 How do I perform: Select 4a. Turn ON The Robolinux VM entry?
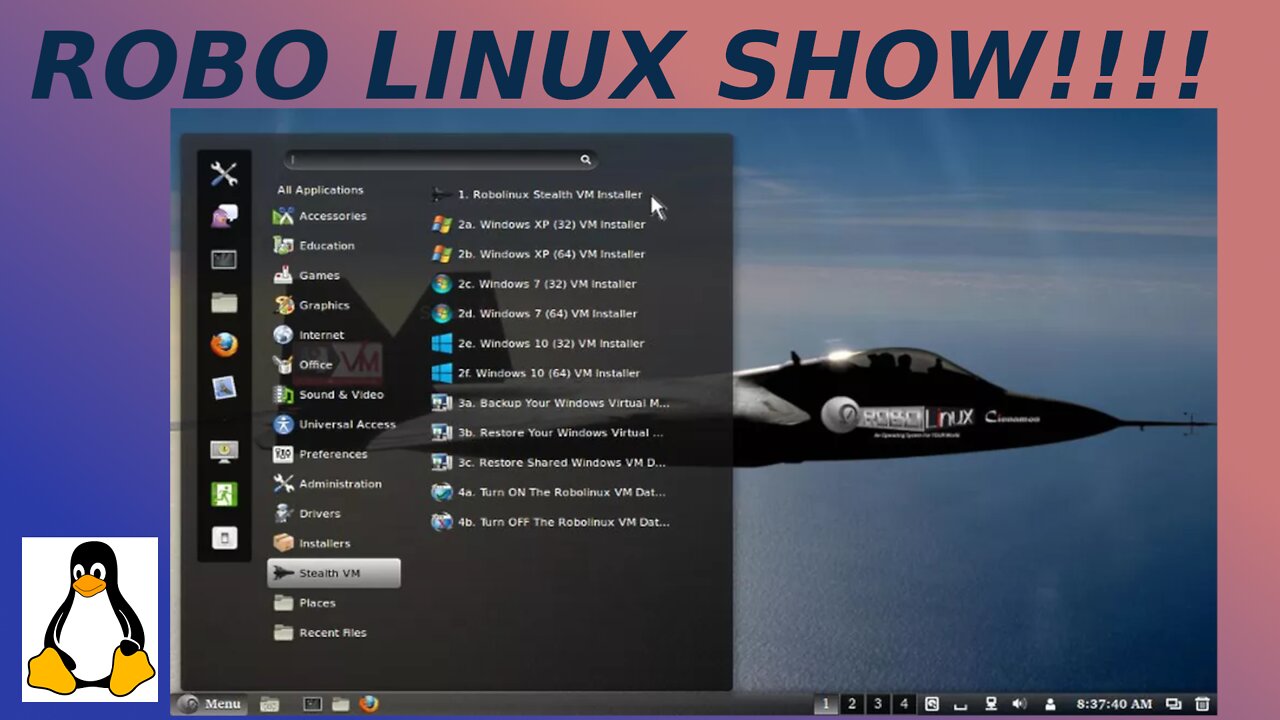550,492
